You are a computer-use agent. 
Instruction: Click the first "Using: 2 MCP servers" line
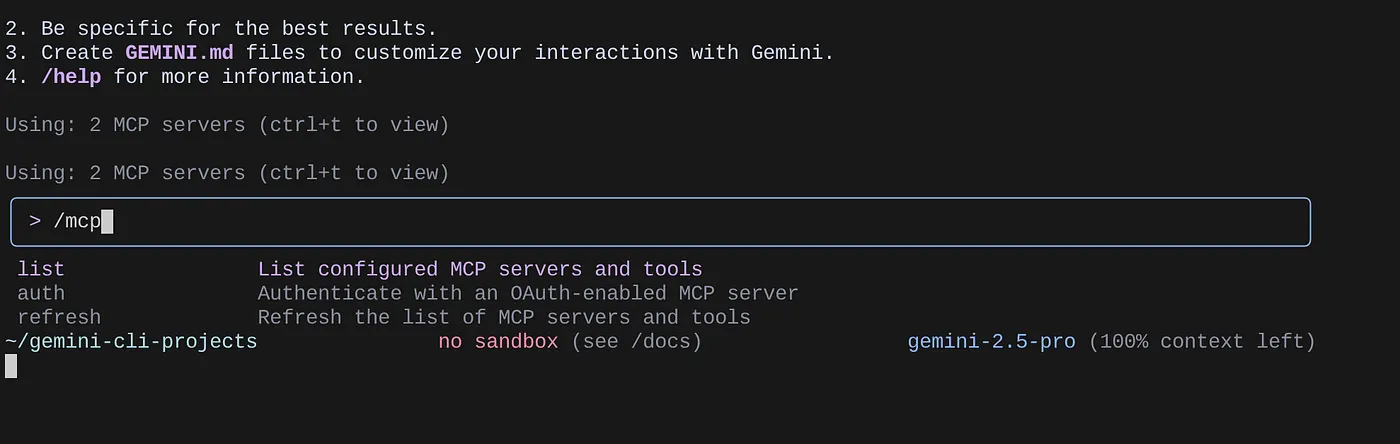click(227, 125)
